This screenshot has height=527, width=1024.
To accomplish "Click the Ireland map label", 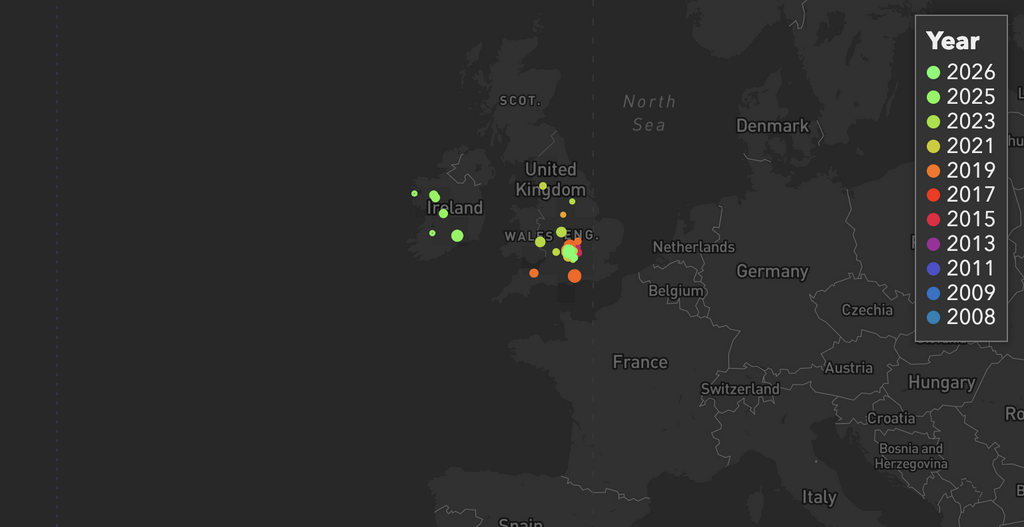I will pos(455,208).
